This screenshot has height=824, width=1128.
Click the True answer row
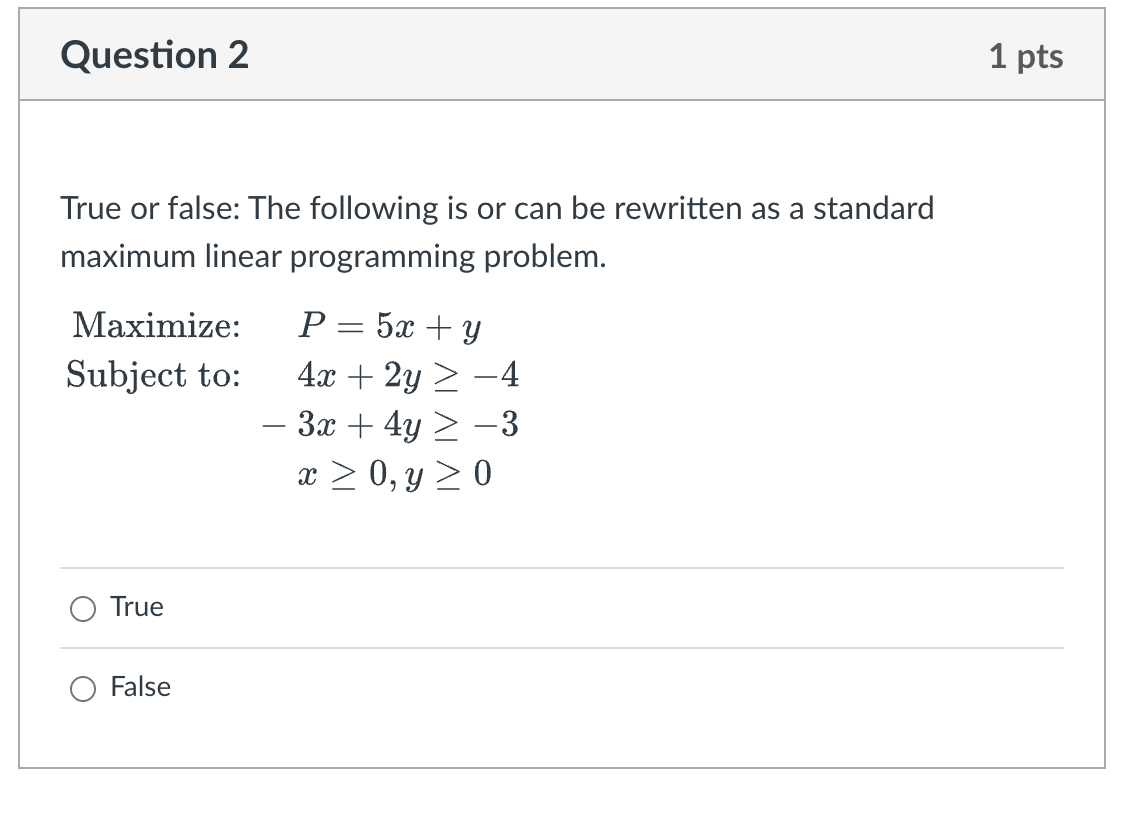[x=560, y=607]
